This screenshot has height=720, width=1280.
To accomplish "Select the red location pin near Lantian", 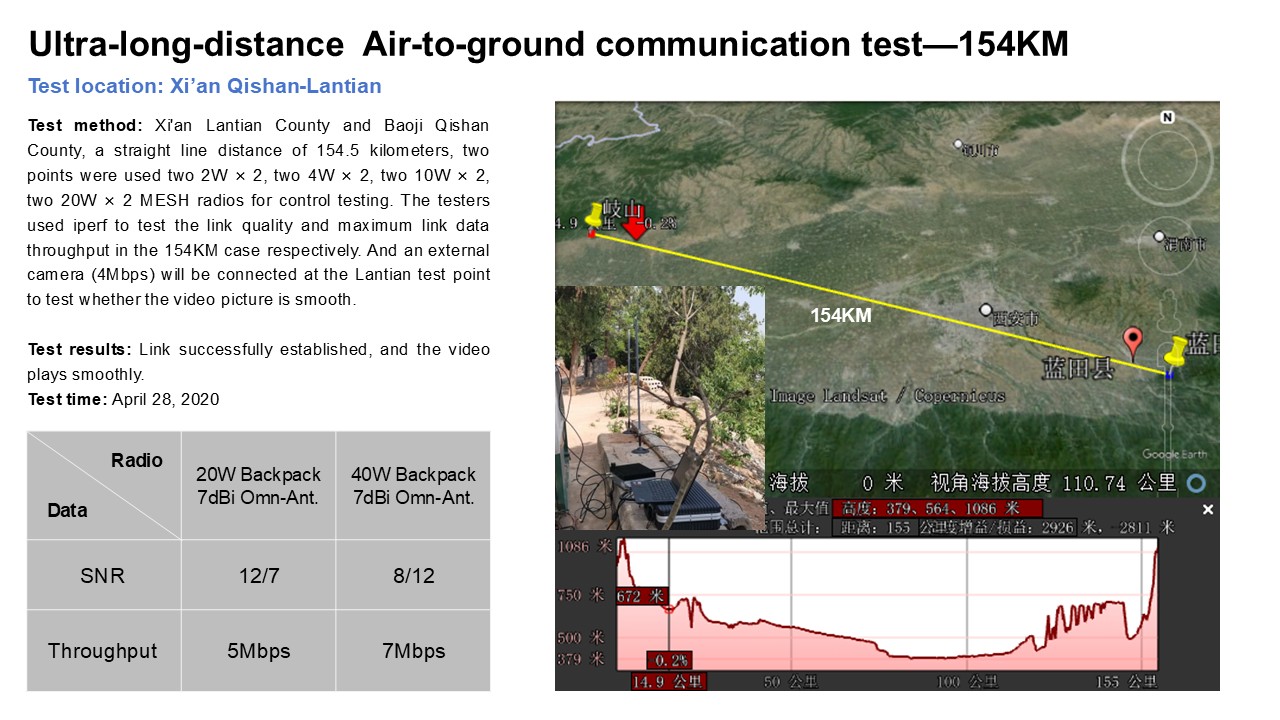I will (1133, 344).
